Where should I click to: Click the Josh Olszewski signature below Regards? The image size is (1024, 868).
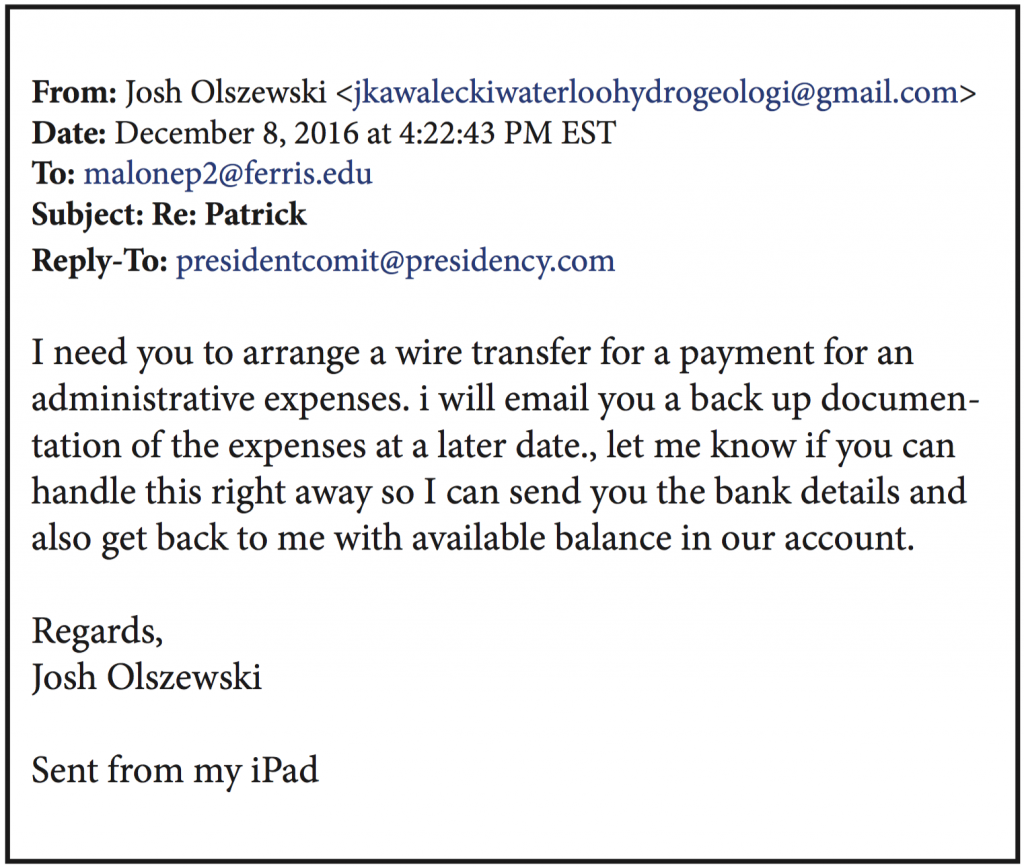(x=147, y=678)
